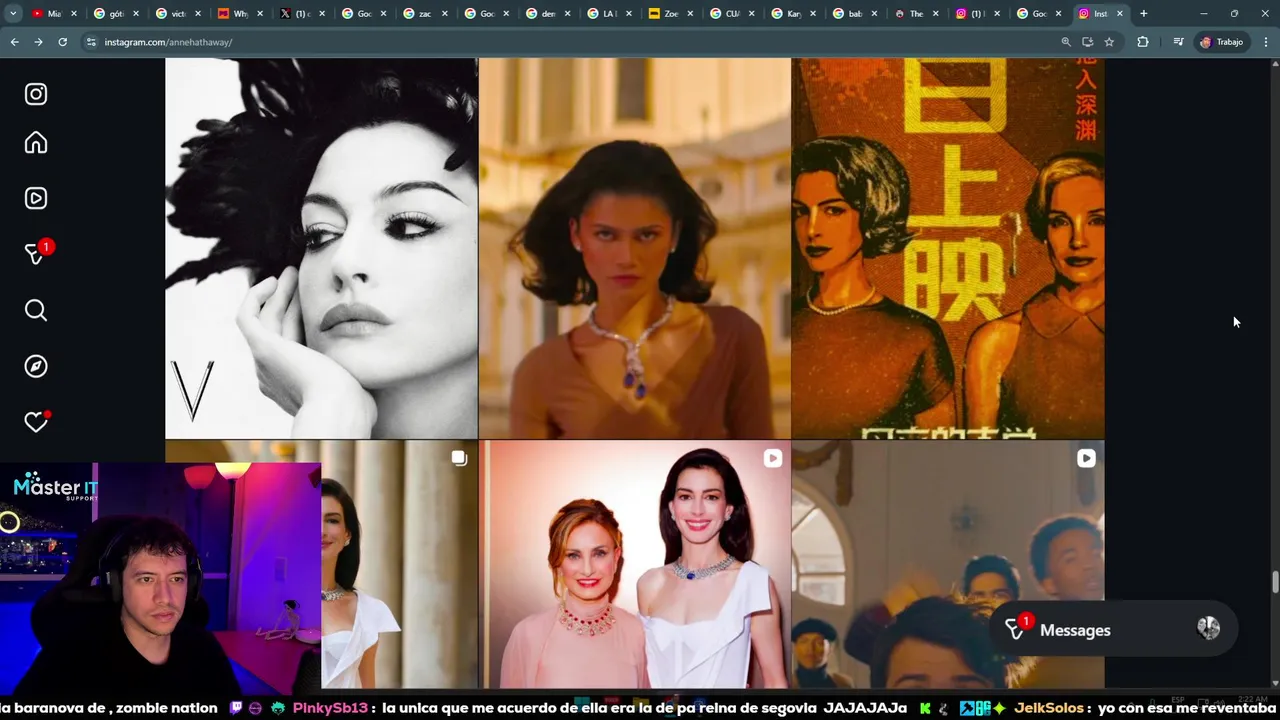
Task: Open the media controls icon
Action: click(x=1178, y=42)
